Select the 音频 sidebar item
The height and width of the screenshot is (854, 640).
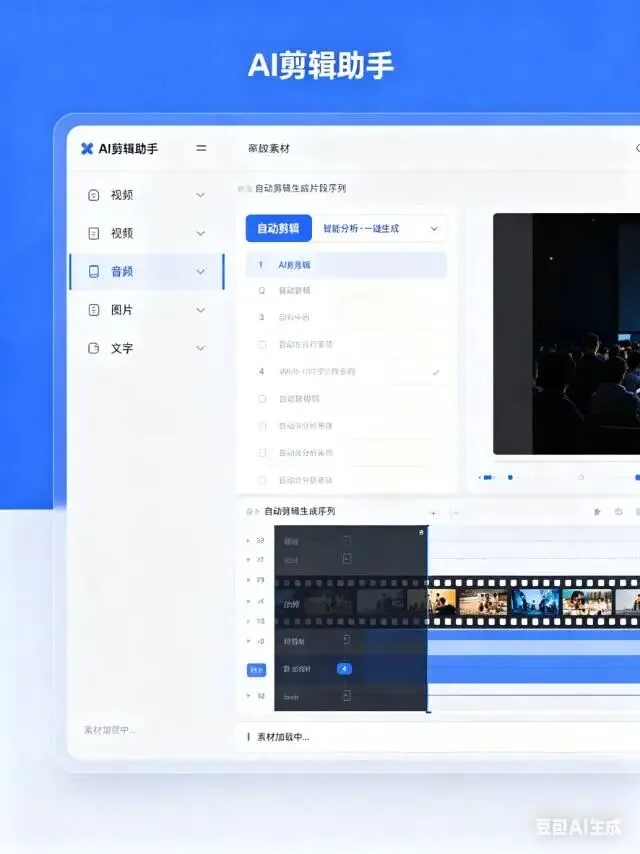147,271
